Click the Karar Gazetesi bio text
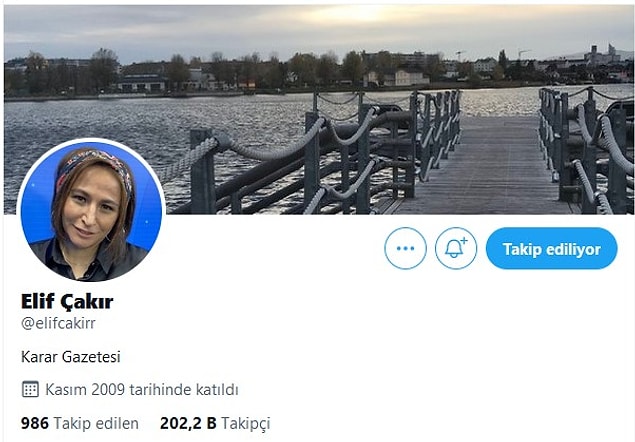Image resolution: width=635 pixels, height=442 pixels. click(70, 357)
